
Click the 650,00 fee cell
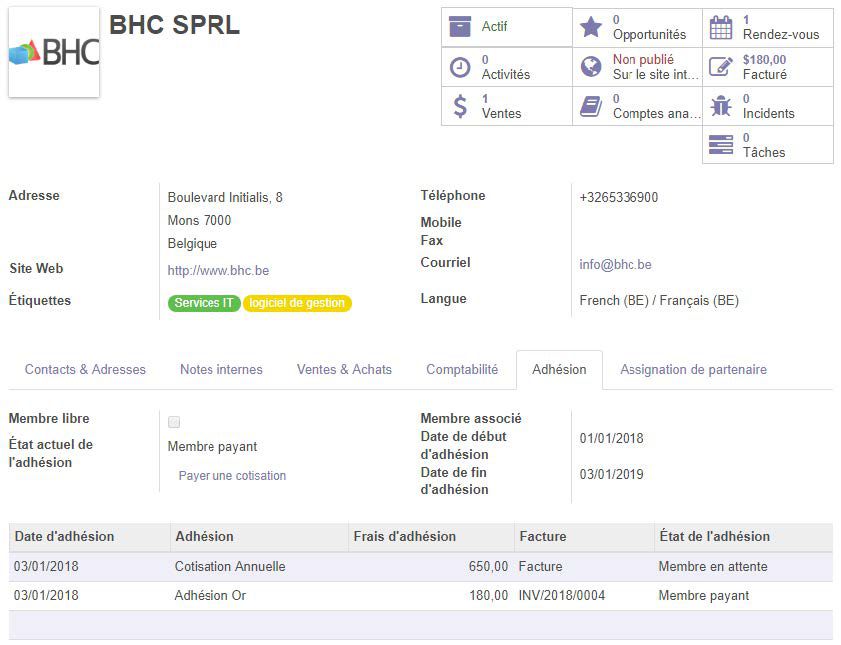(488, 567)
